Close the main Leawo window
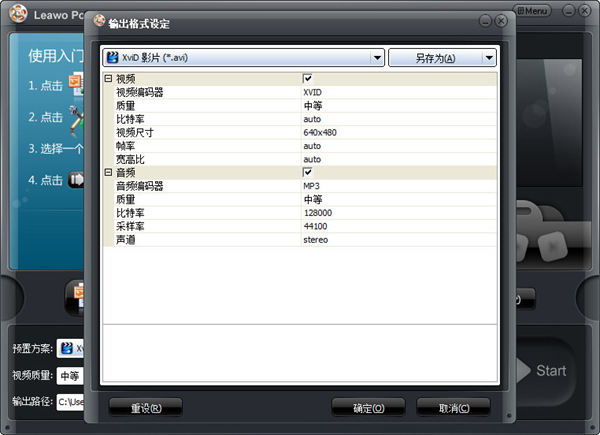The image size is (600, 435). click(585, 11)
